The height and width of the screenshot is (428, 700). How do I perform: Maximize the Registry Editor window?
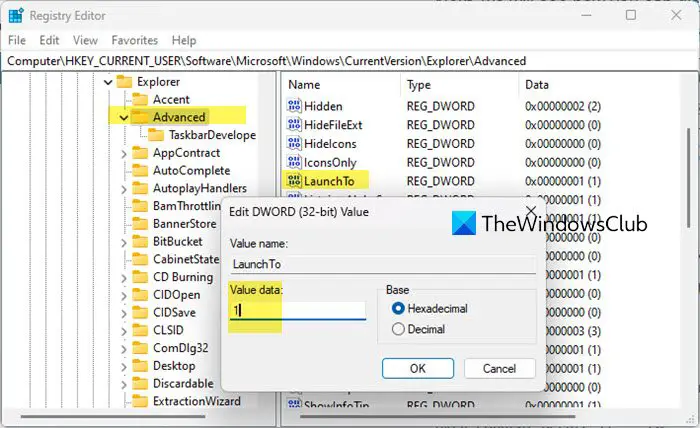(x=631, y=15)
